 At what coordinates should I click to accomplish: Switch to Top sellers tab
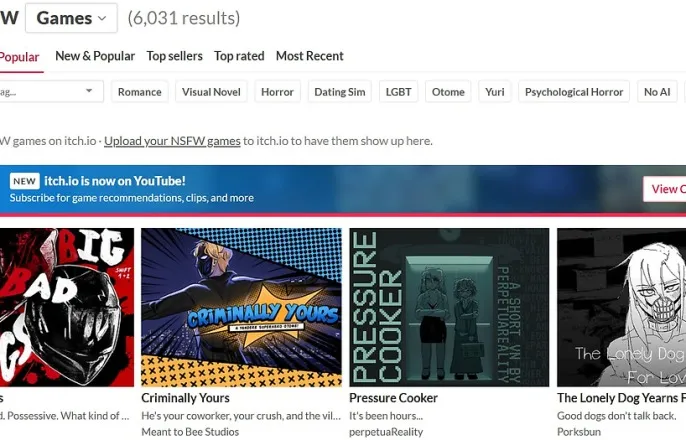click(175, 56)
